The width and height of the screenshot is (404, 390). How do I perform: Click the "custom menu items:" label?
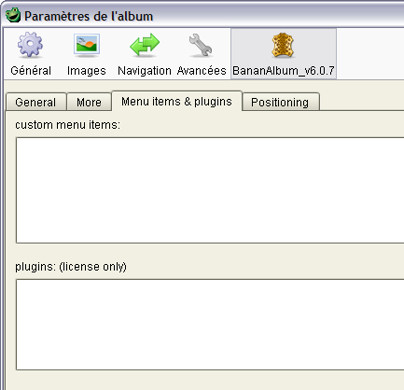click(68, 125)
